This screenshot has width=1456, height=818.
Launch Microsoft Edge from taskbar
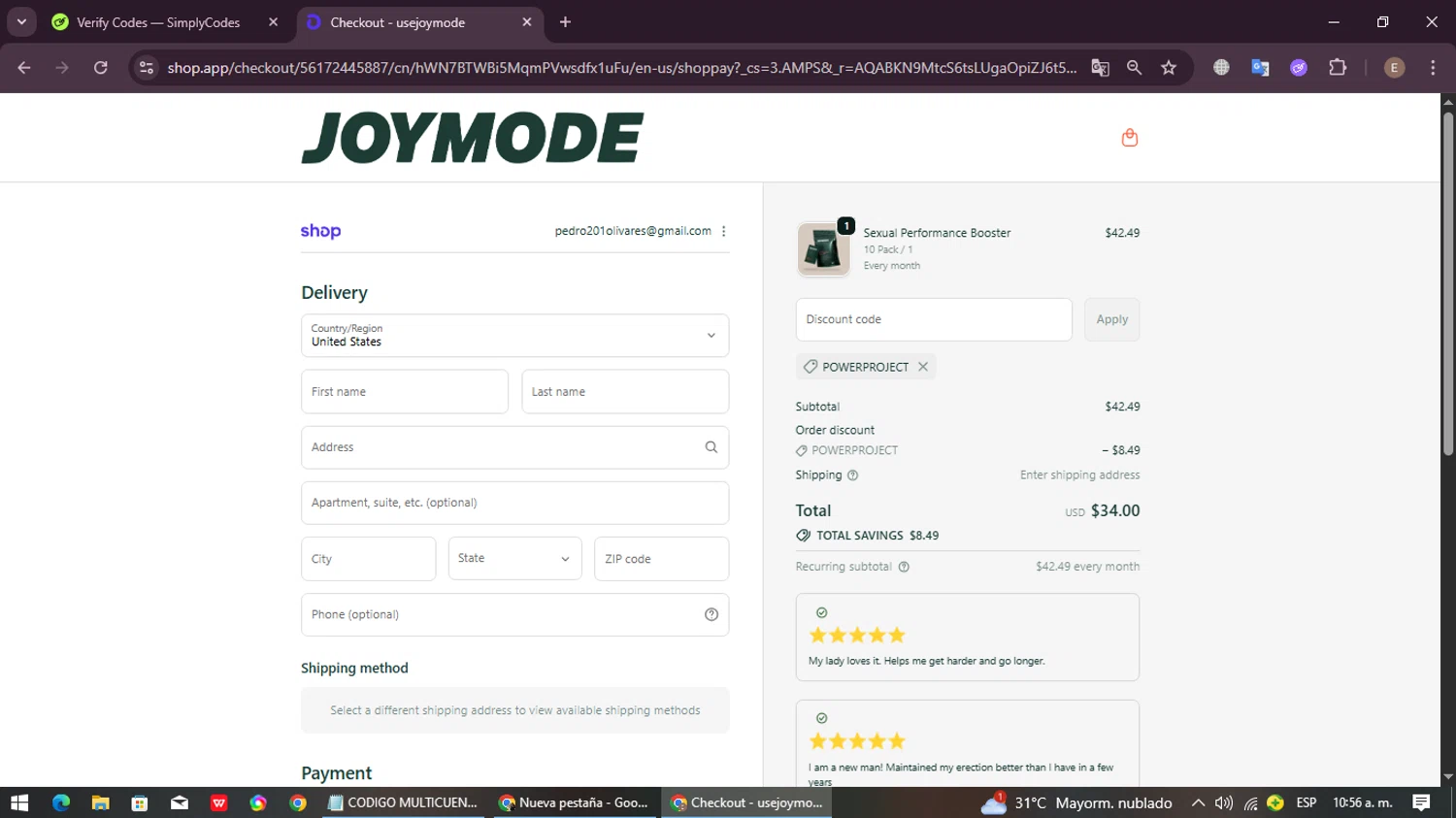[x=61, y=802]
